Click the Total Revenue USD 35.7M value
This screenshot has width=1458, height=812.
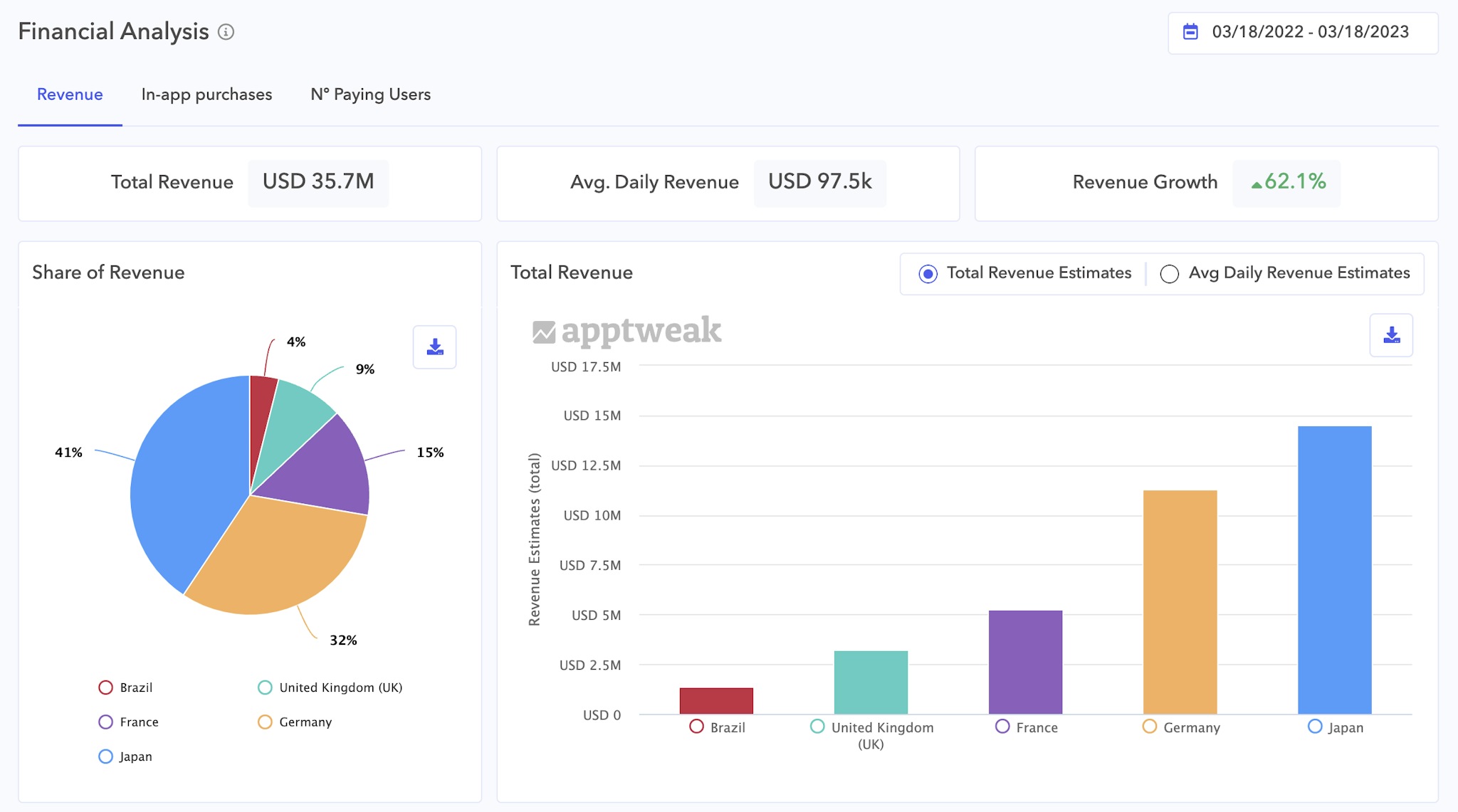click(x=318, y=183)
